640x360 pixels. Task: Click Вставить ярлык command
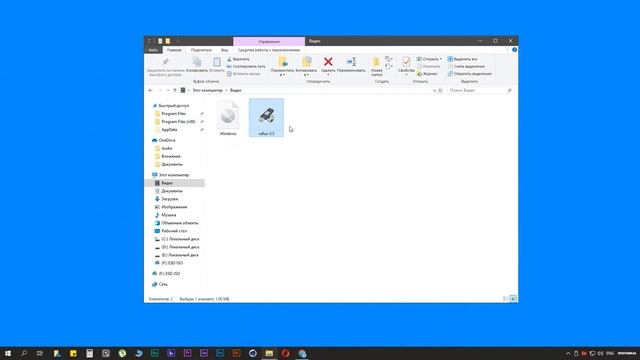[244, 74]
